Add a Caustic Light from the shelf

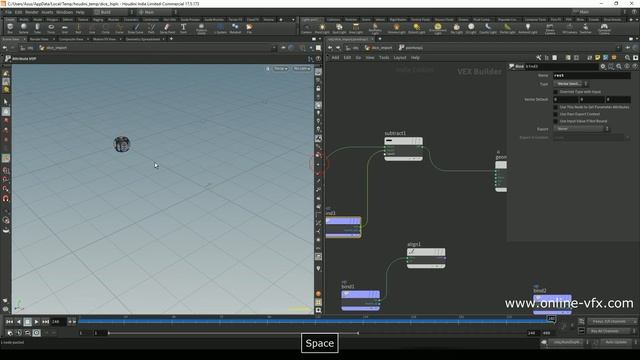pyautogui.click(x=488, y=28)
